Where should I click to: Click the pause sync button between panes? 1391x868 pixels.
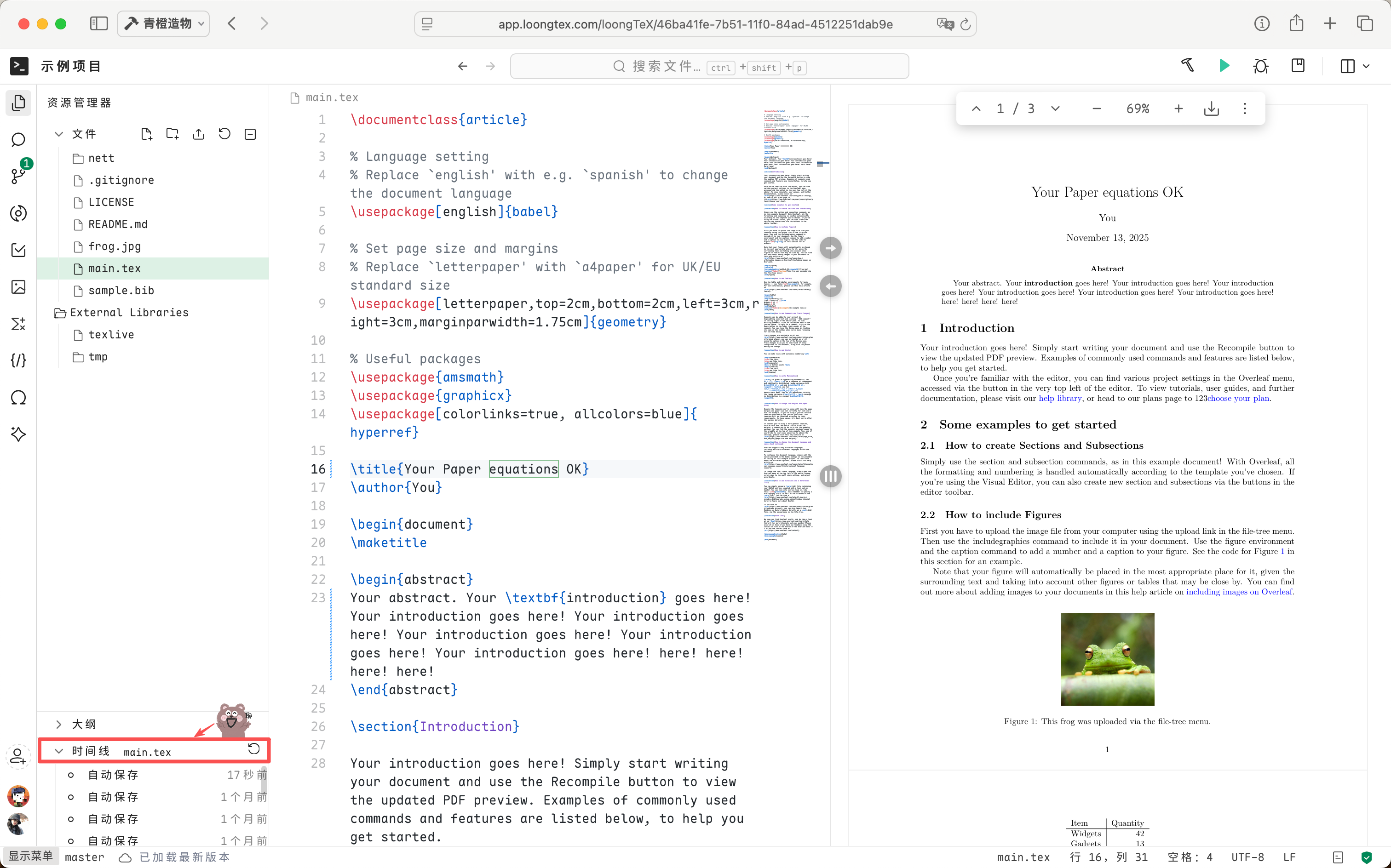tap(830, 476)
